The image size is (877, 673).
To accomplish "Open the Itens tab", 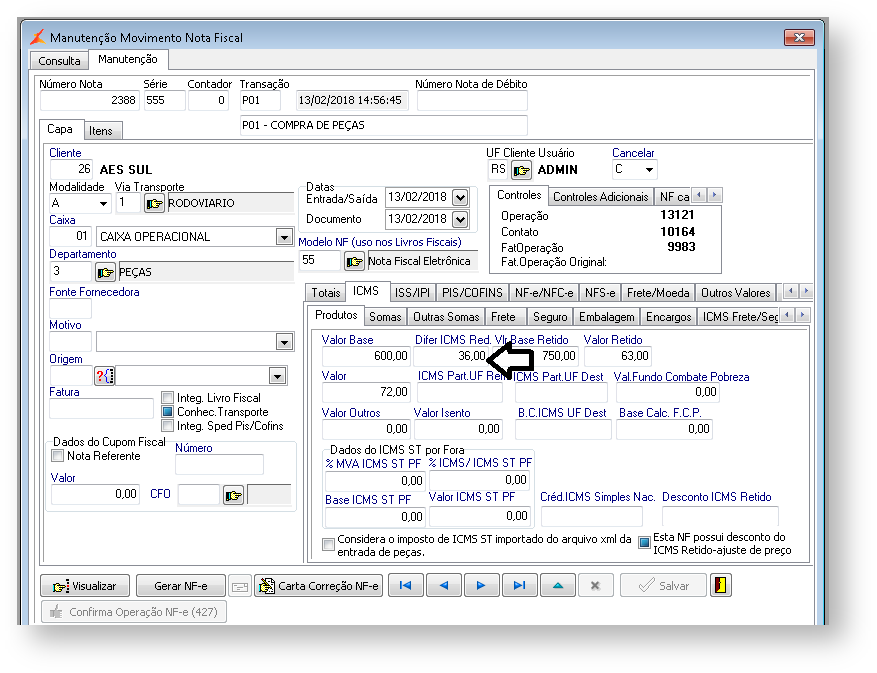I will click(100, 131).
